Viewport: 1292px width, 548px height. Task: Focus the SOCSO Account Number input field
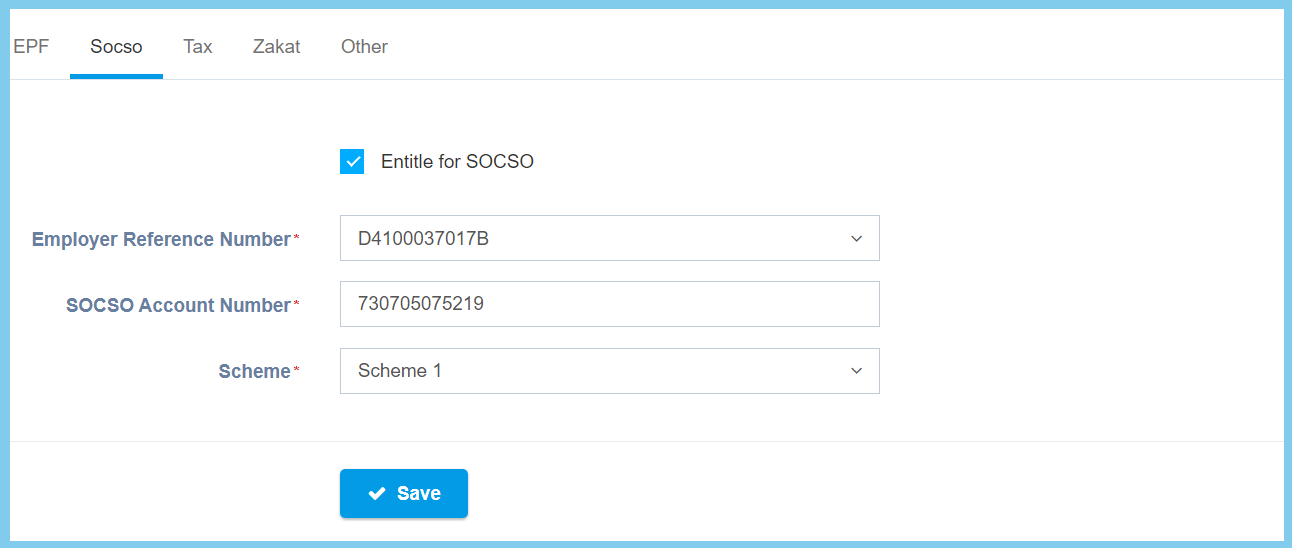pyautogui.click(x=609, y=304)
